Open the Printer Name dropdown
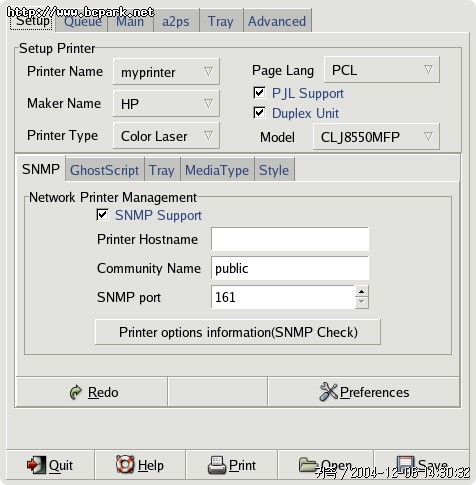The height and width of the screenshot is (485, 476). (x=166, y=72)
